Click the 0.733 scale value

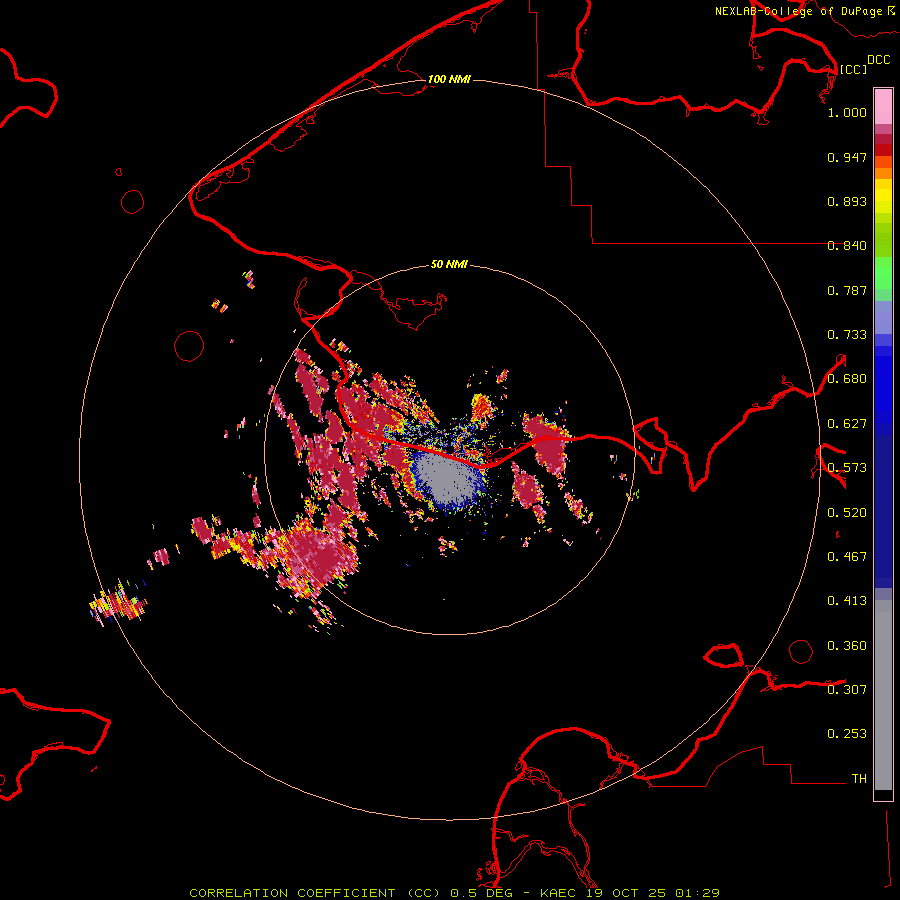(847, 335)
